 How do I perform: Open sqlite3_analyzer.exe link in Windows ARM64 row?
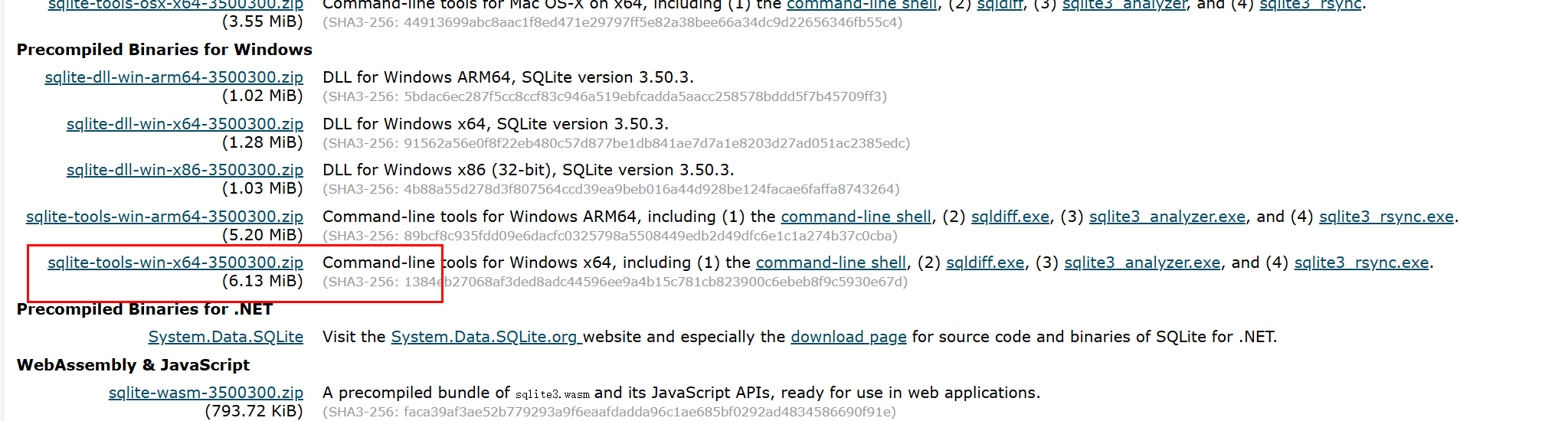coord(1167,217)
